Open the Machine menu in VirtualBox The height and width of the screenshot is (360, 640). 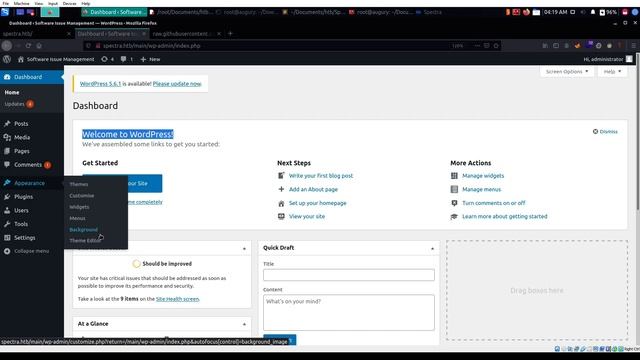(x=21, y=3)
